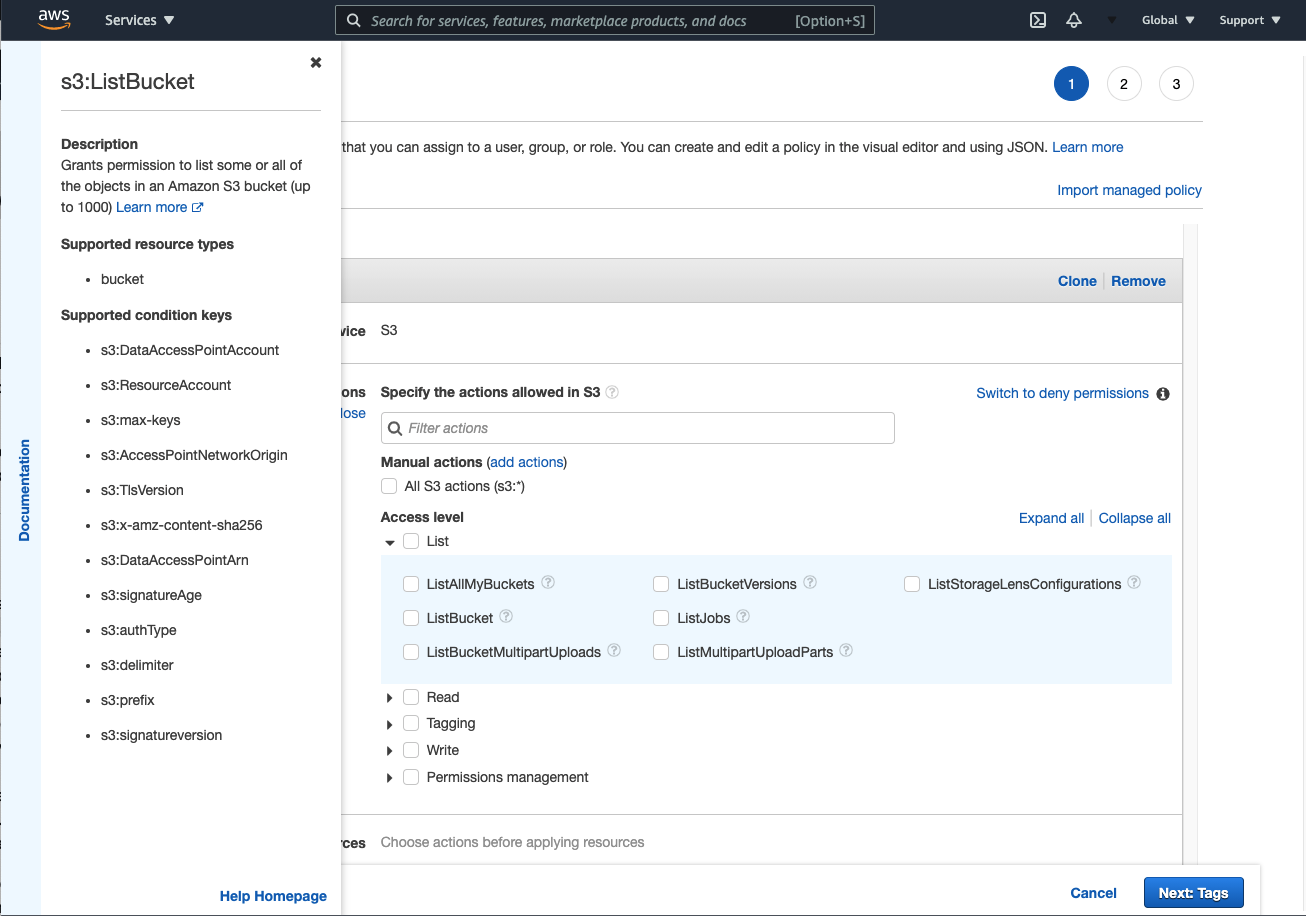
Task: Select the ListMultipartUploadParts checkbox
Action: pyautogui.click(x=661, y=651)
